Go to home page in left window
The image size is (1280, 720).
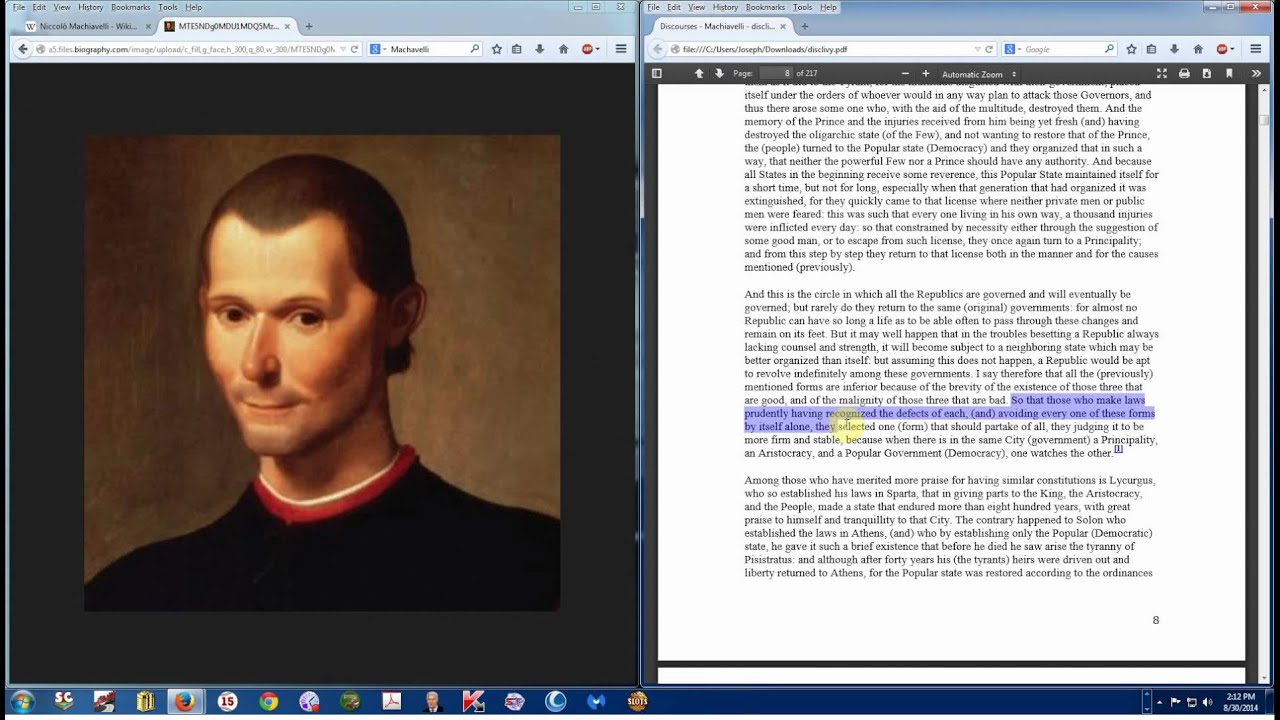563,49
